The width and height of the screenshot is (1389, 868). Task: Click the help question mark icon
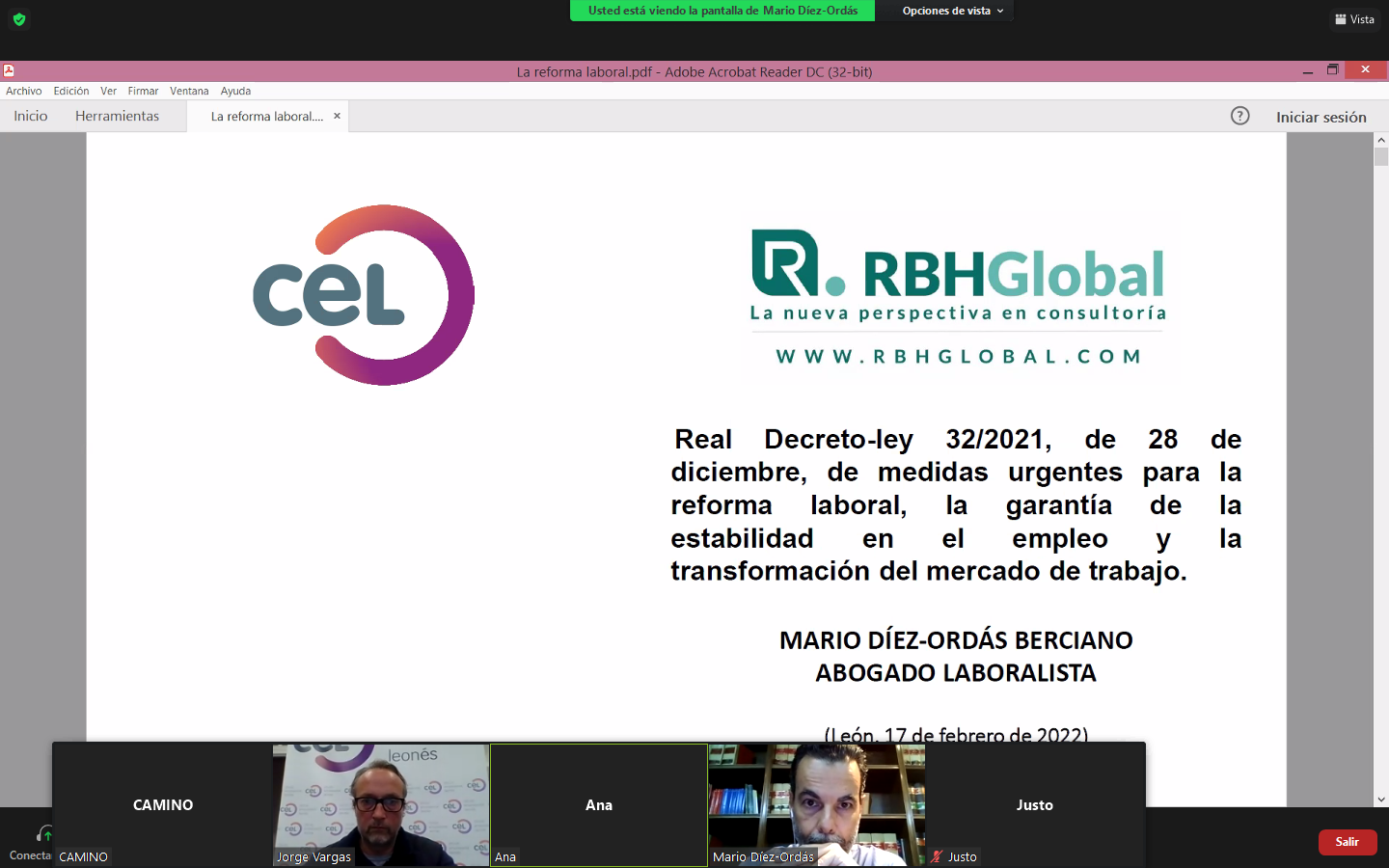[1240, 116]
